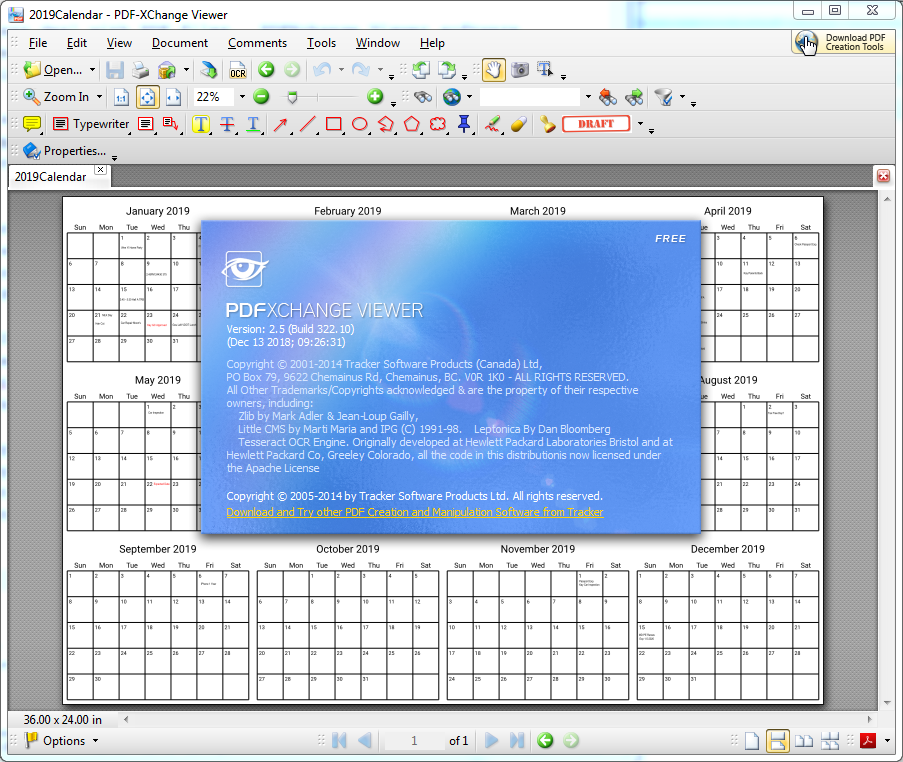Screen dimensions: 903x762
Task: Toggle Fit Page view mode
Action: click(x=147, y=97)
